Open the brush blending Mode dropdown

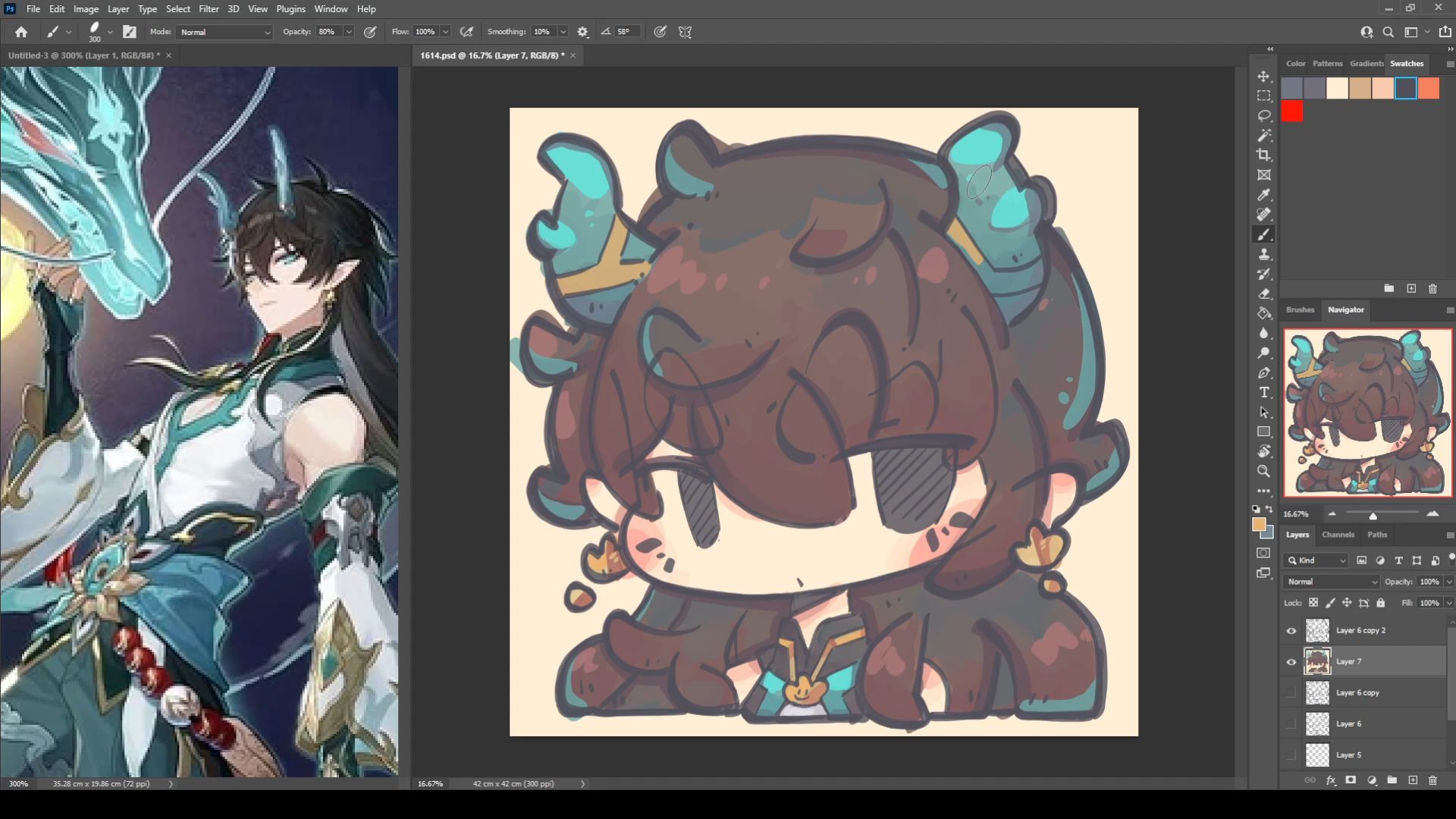[224, 32]
